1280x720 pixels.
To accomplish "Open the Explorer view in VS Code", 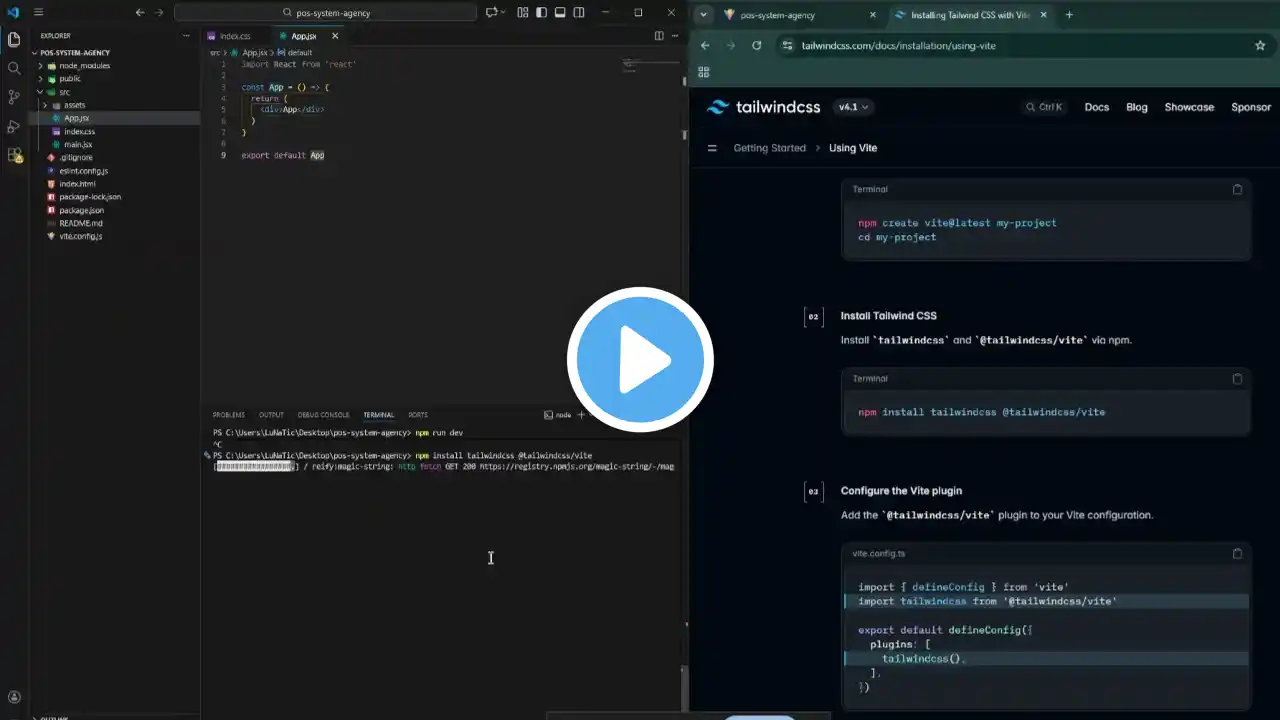I will coord(14,40).
